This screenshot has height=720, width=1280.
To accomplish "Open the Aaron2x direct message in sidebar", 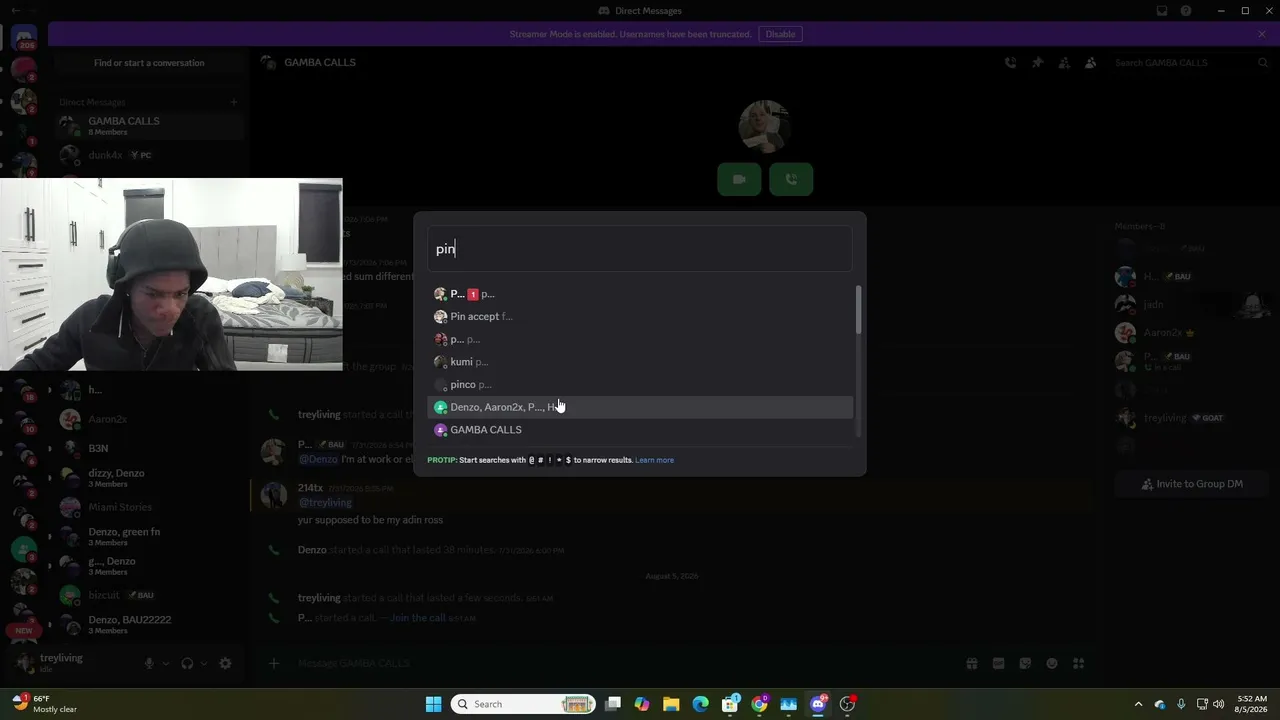I will click(x=149, y=419).
